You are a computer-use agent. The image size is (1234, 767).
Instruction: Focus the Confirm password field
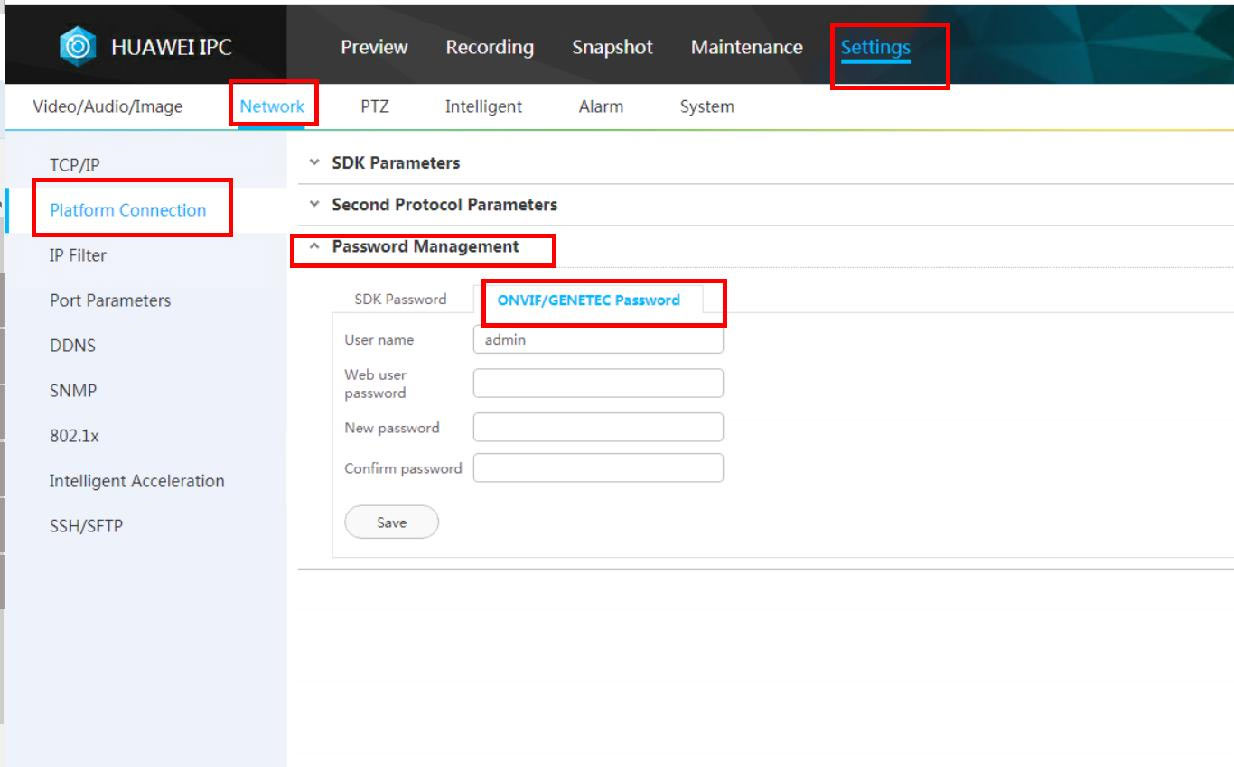point(598,468)
